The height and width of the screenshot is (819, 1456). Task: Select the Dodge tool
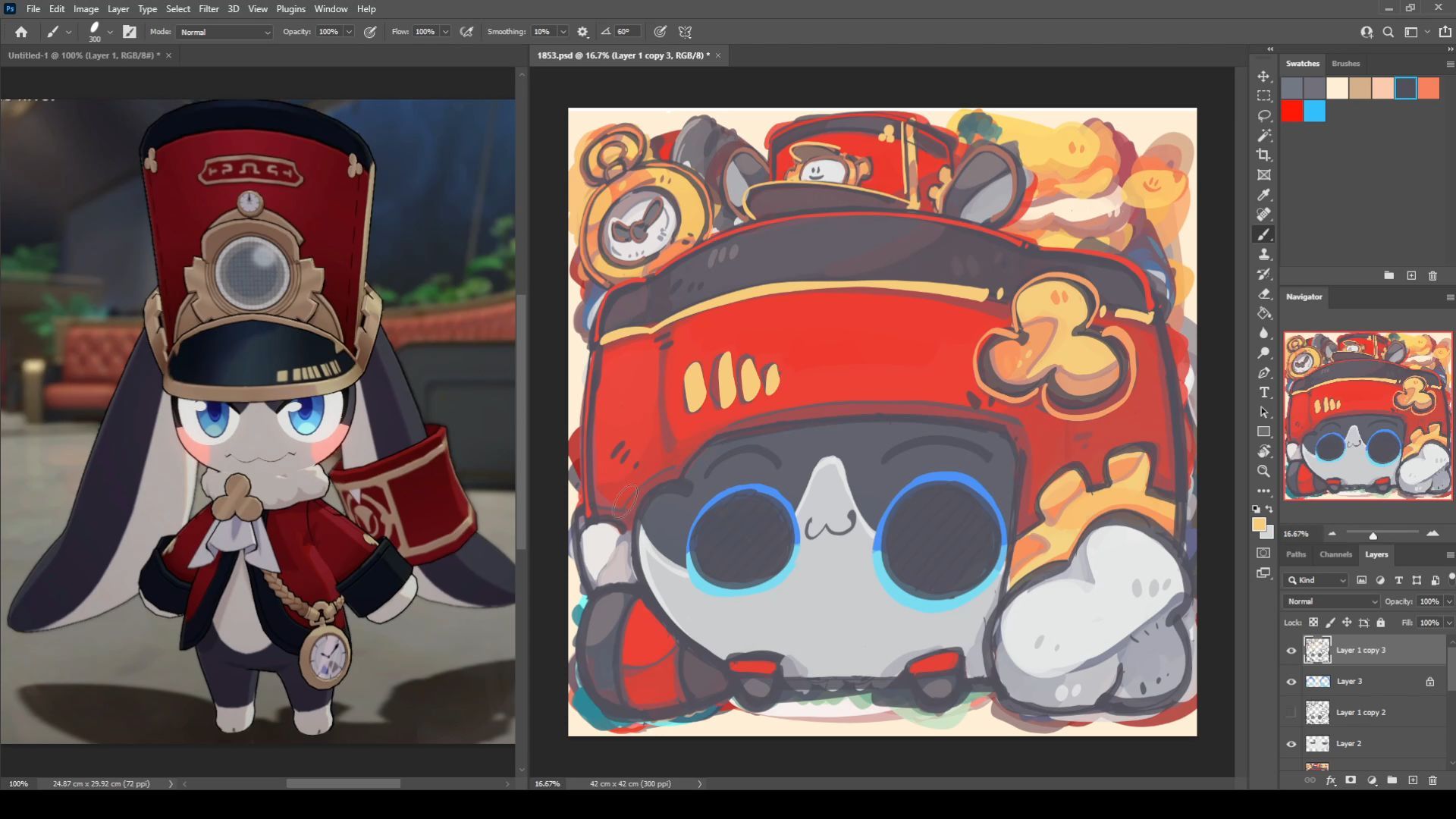pos(1263,353)
